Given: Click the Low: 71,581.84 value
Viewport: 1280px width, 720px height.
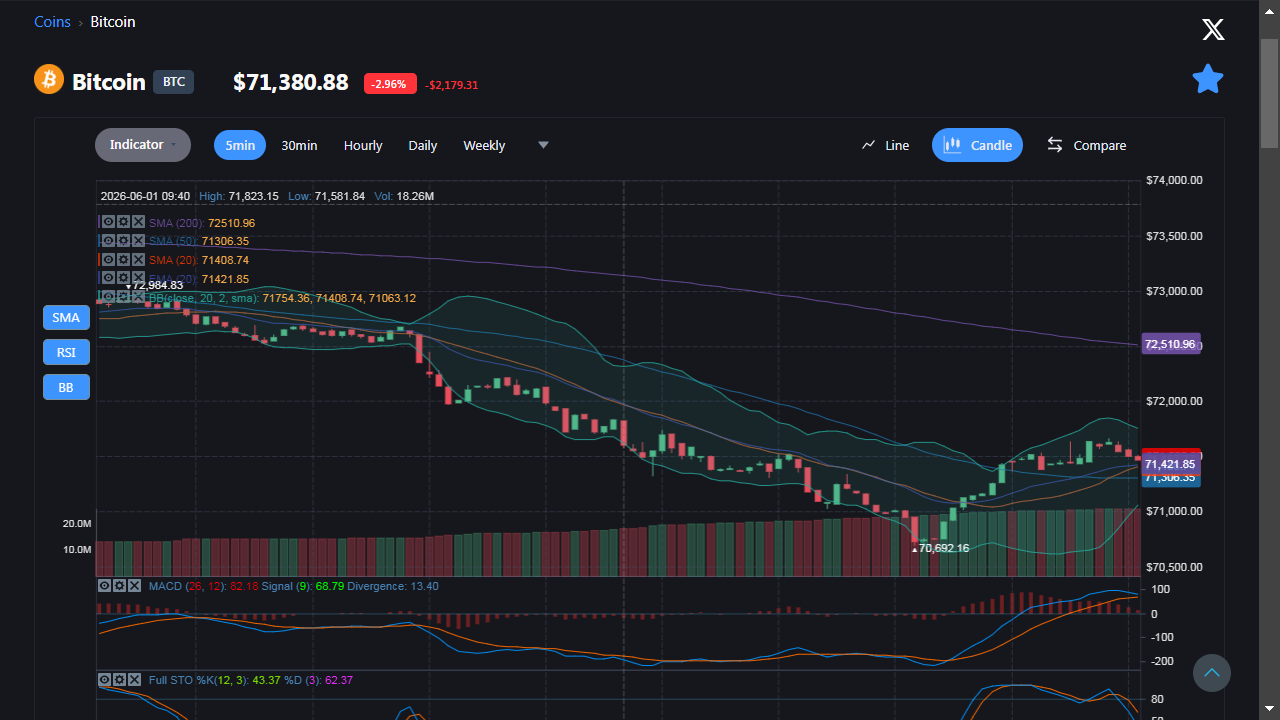Looking at the screenshot, I should [x=326, y=196].
